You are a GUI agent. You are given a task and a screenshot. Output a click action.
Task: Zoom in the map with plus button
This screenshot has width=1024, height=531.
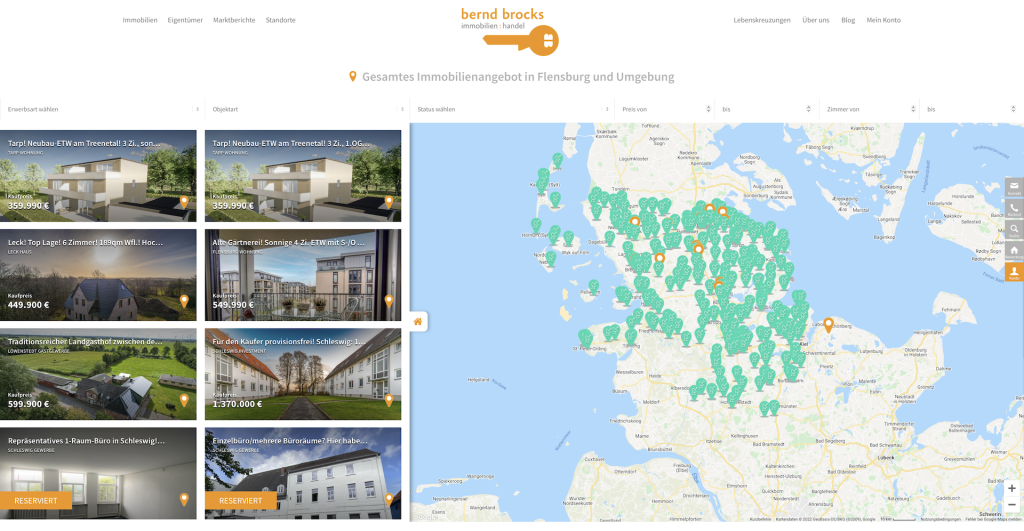pyautogui.click(x=1011, y=488)
